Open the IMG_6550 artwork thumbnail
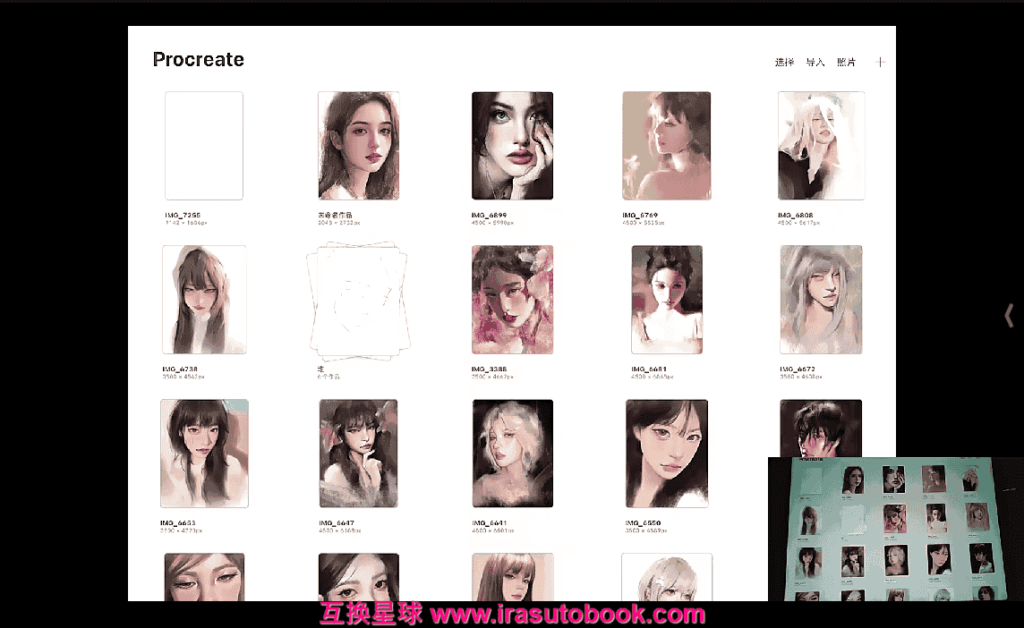Viewport: 1024px width, 628px height. [667, 454]
